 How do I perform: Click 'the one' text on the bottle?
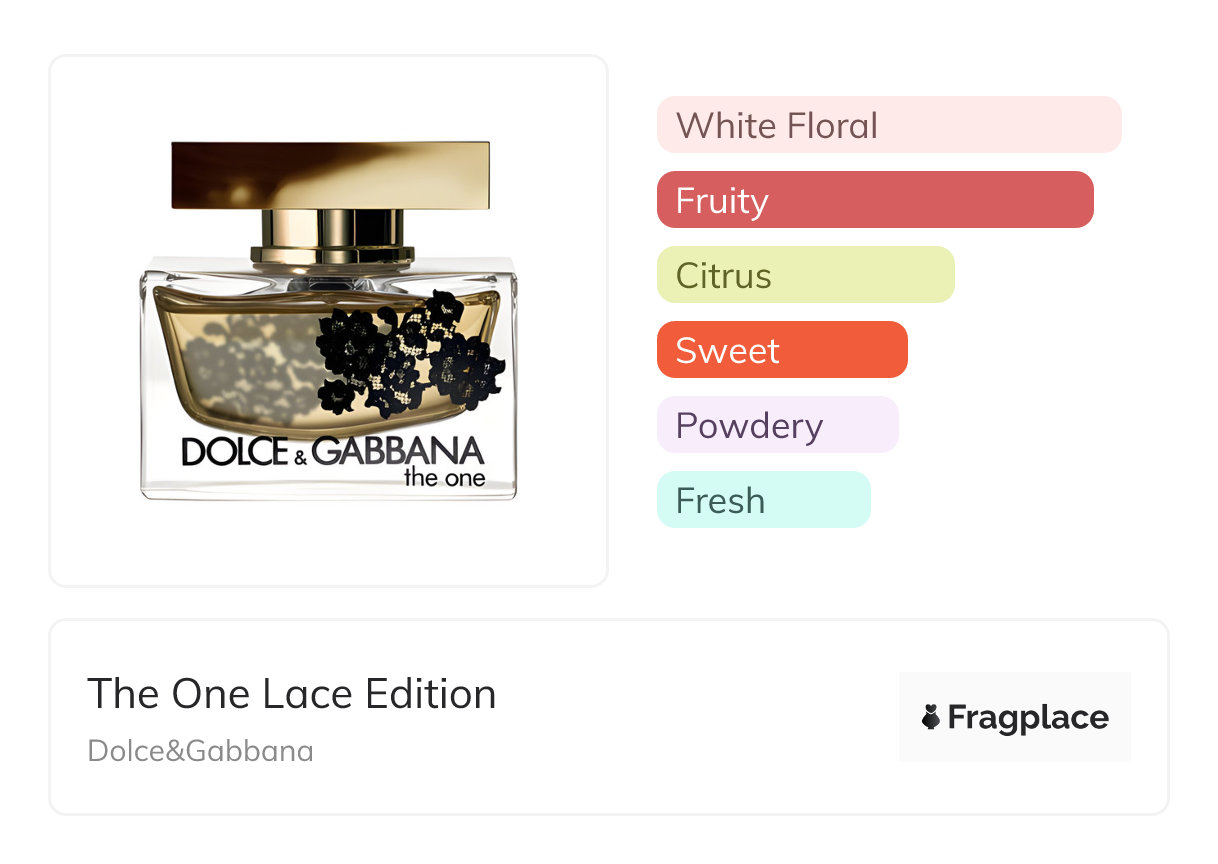pos(445,477)
